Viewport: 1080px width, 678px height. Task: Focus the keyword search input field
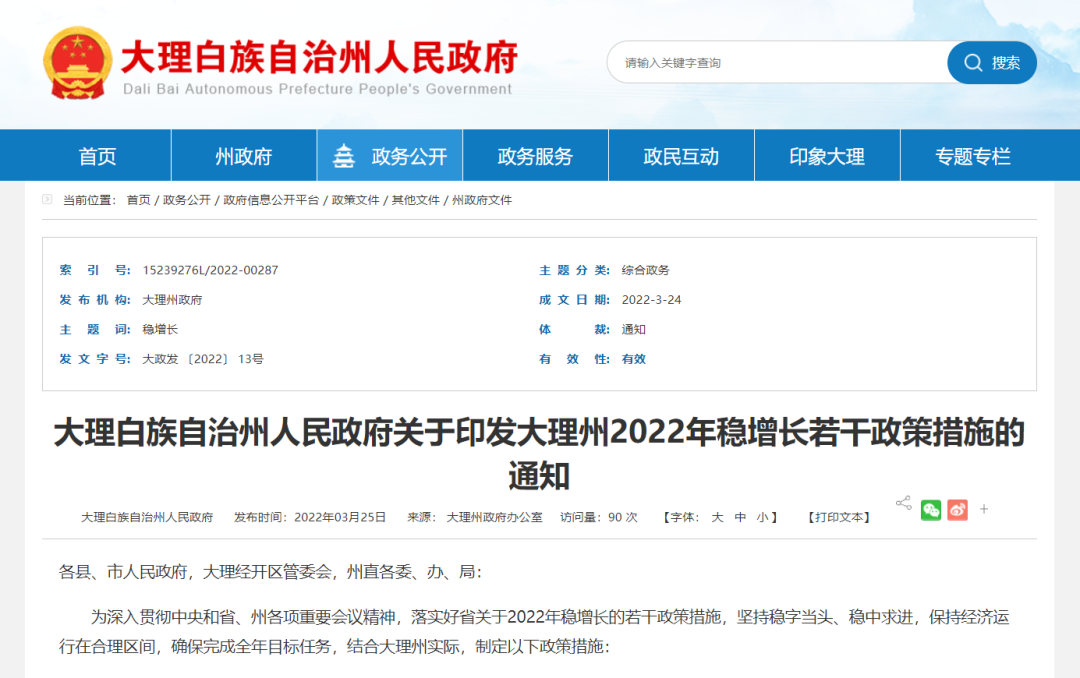[x=777, y=63]
